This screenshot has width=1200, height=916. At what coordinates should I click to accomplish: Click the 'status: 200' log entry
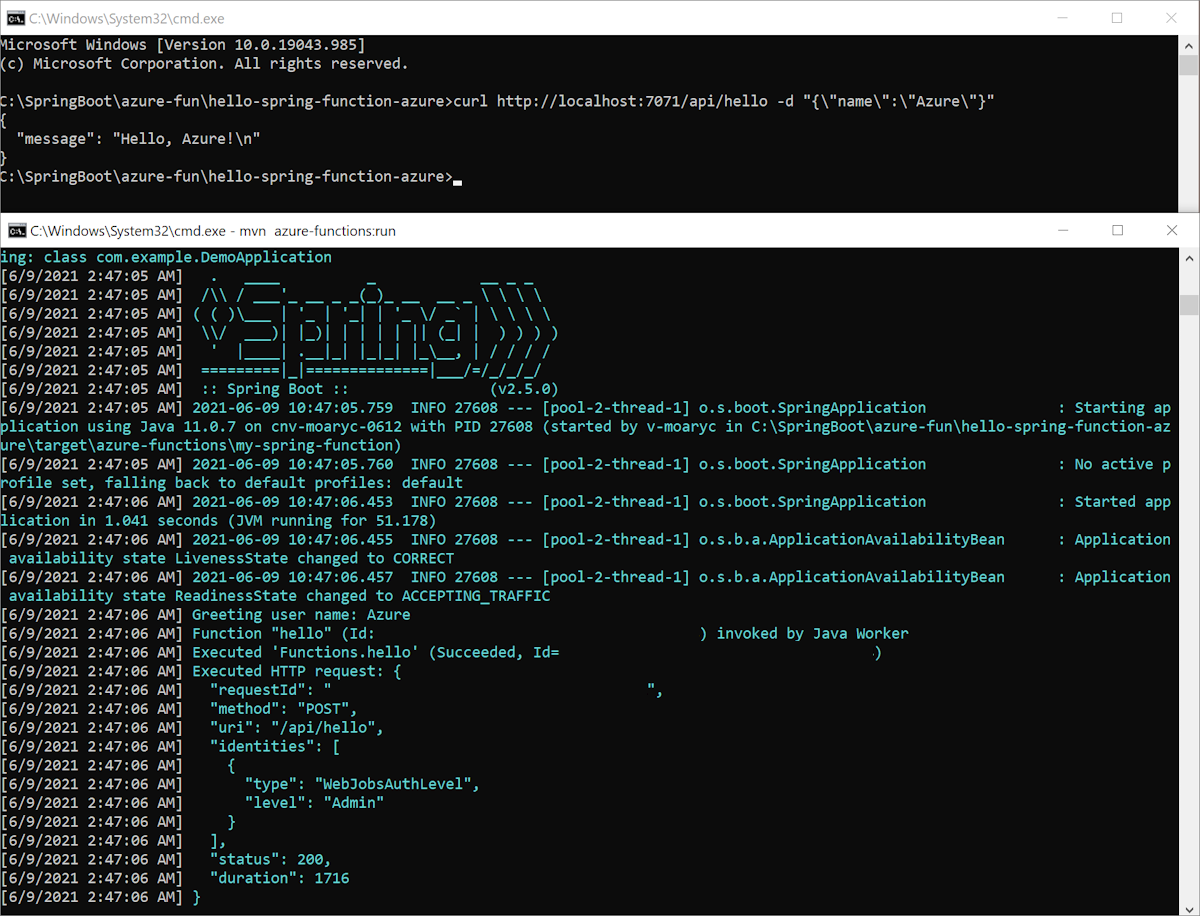pyautogui.click(x=271, y=859)
